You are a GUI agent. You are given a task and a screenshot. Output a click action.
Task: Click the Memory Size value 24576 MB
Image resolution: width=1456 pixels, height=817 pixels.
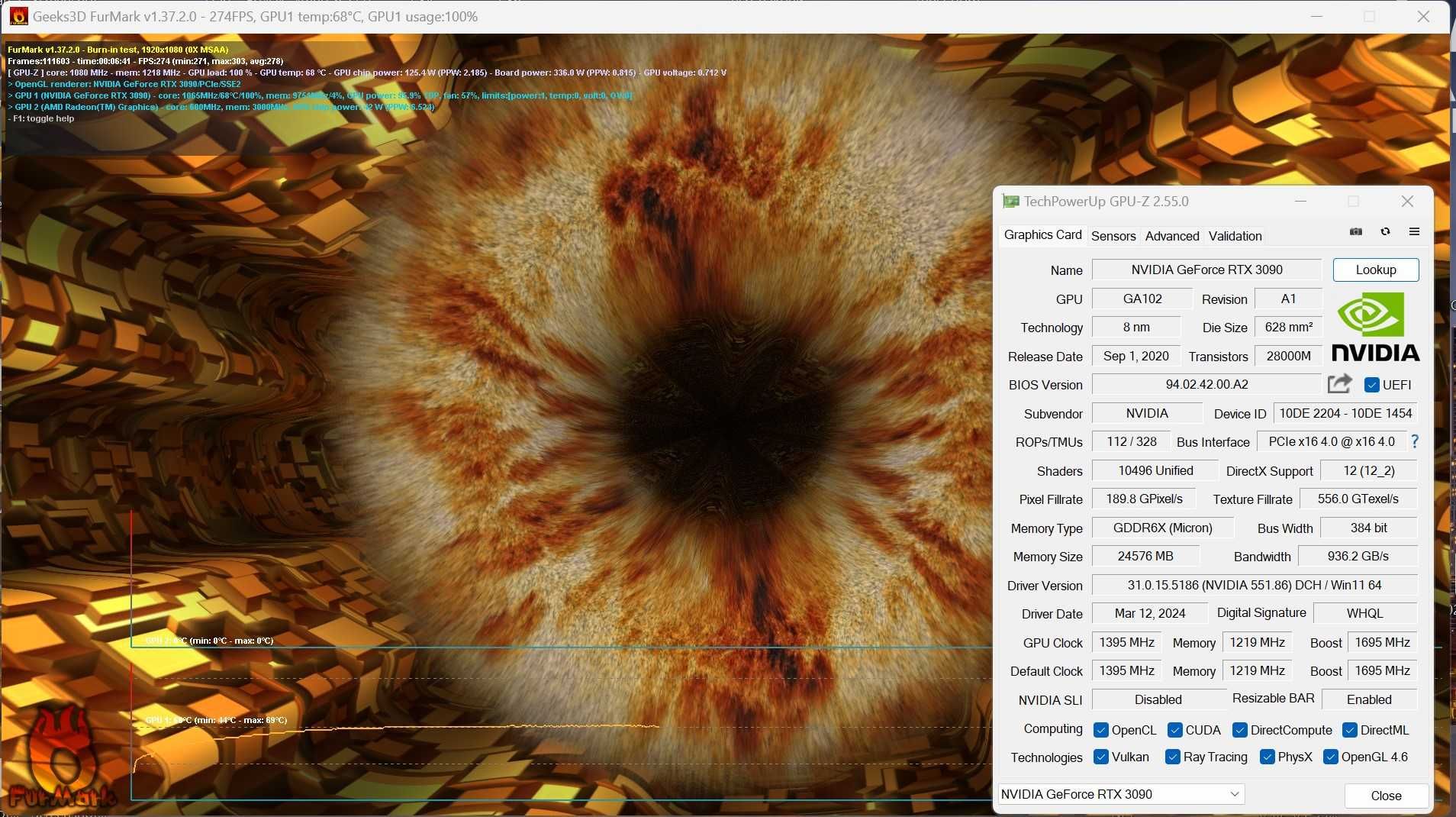(x=1145, y=556)
